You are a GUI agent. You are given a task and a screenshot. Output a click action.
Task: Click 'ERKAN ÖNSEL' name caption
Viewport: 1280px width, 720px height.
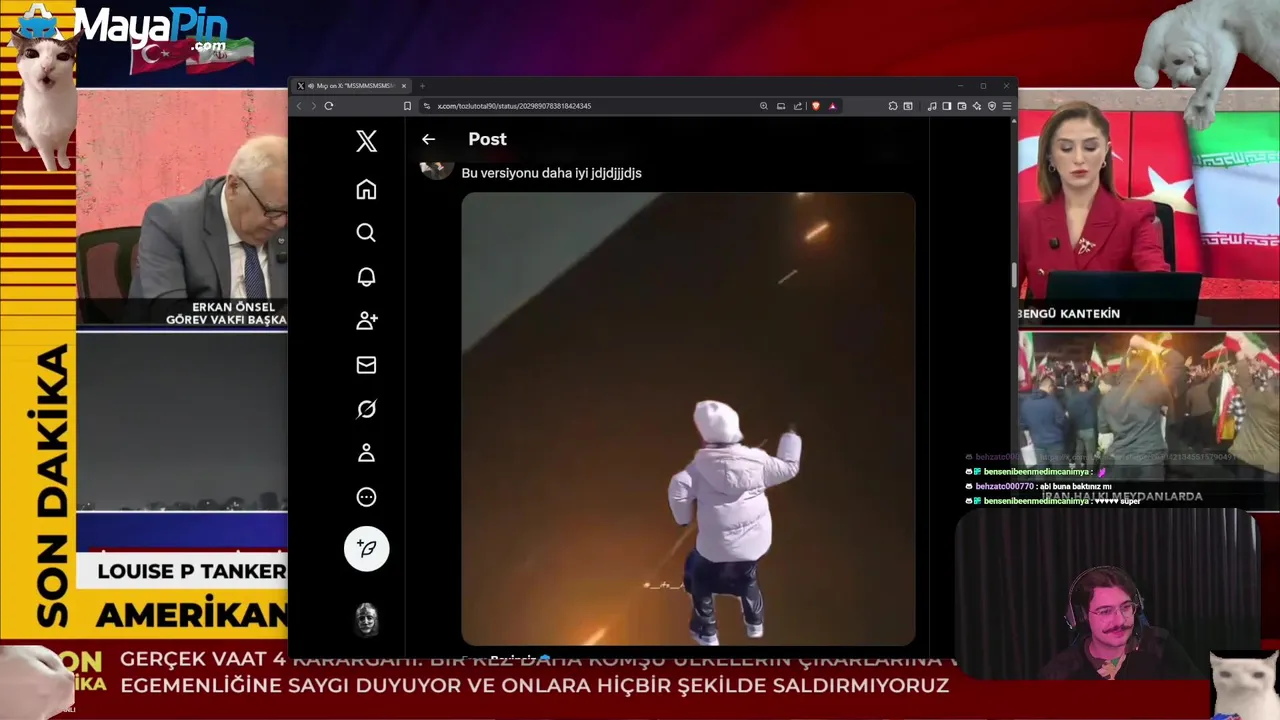coord(232,307)
